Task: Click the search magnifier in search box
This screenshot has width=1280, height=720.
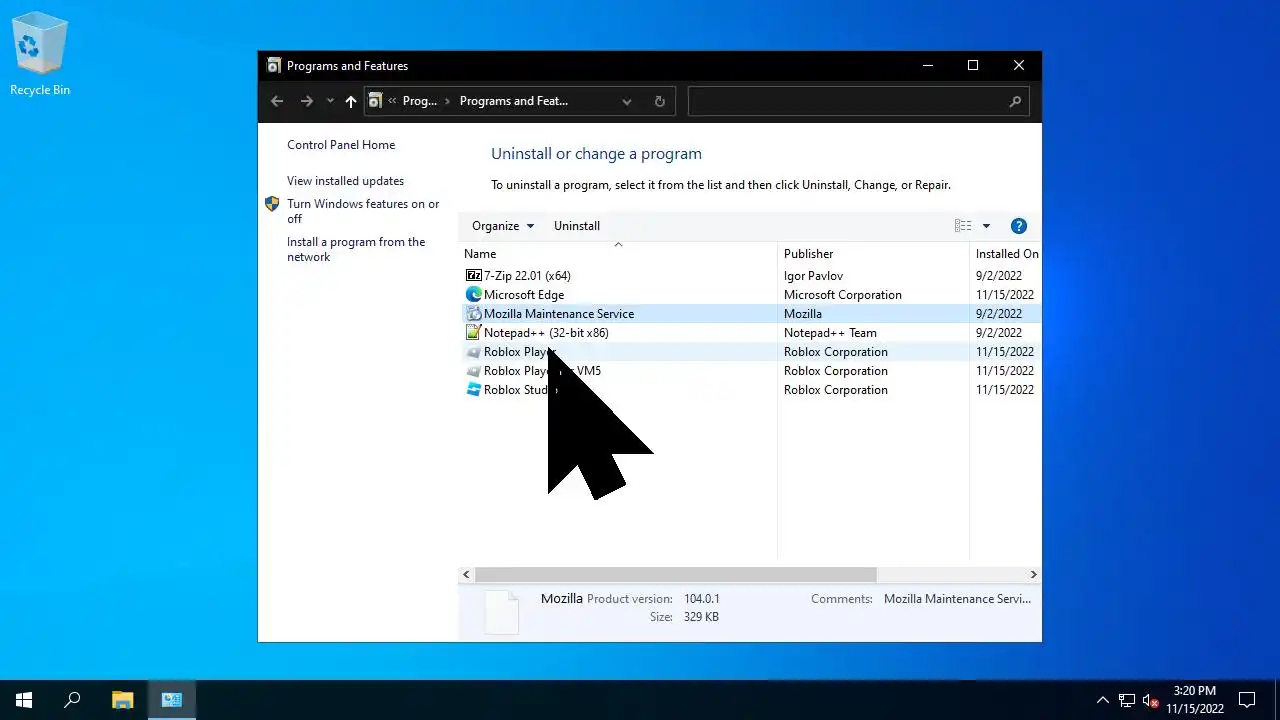Action: click(1015, 101)
